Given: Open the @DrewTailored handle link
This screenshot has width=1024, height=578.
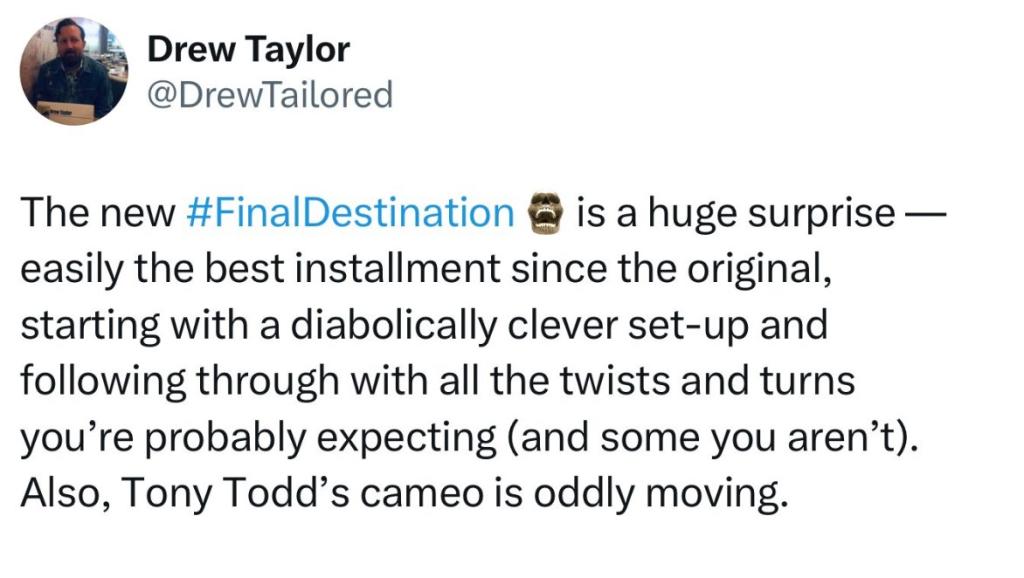Looking at the screenshot, I should click(x=270, y=95).
